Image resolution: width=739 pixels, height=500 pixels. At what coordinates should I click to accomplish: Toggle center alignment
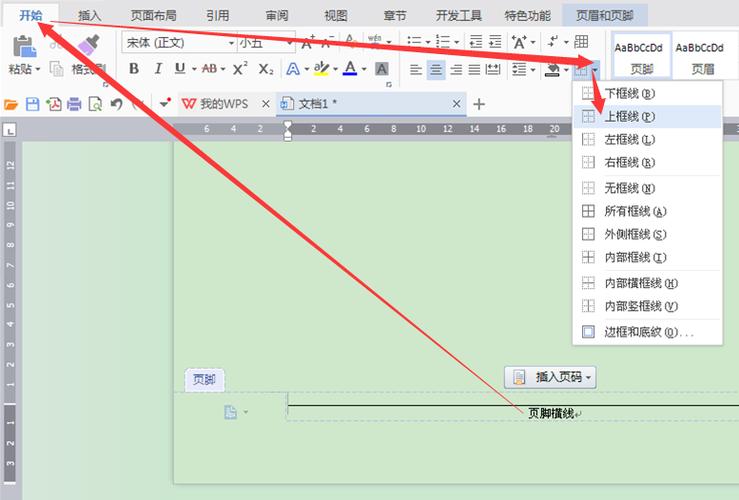[436, 70]
